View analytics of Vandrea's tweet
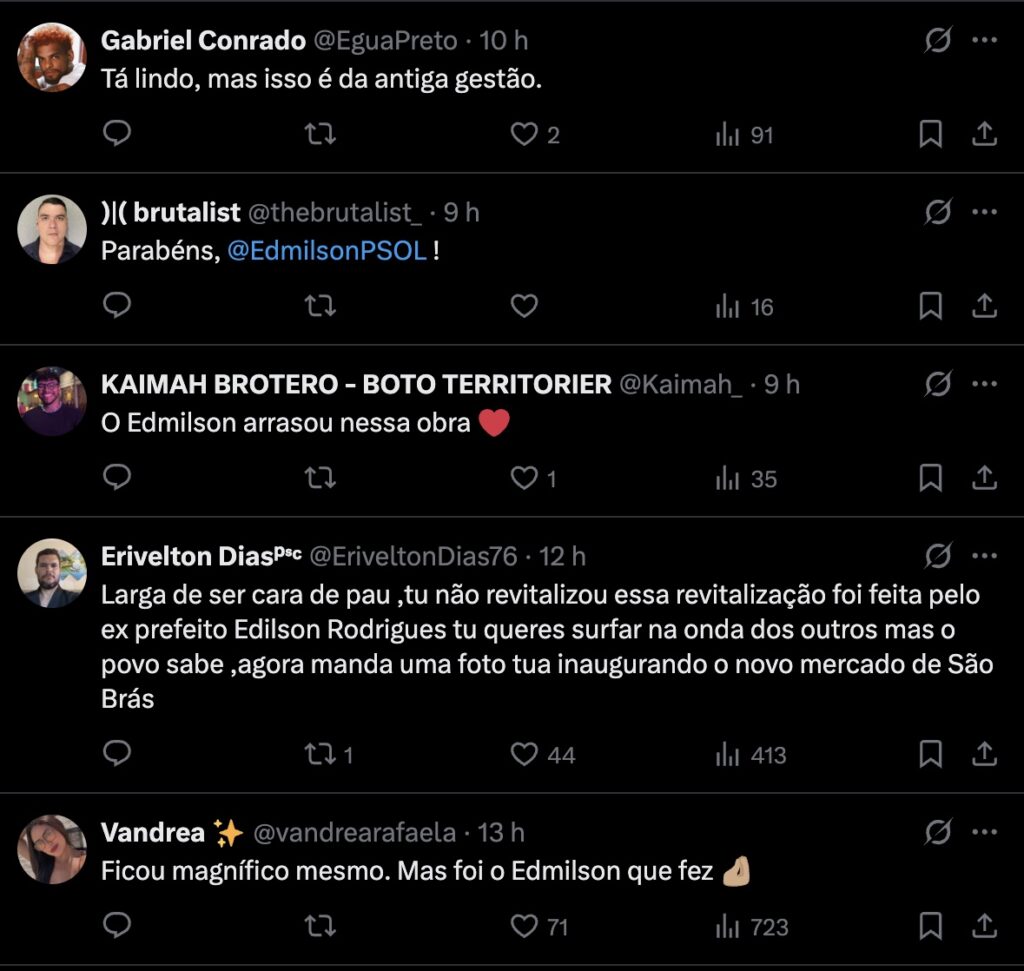Viewport: 1024px width, 971px height. [752, 927]
